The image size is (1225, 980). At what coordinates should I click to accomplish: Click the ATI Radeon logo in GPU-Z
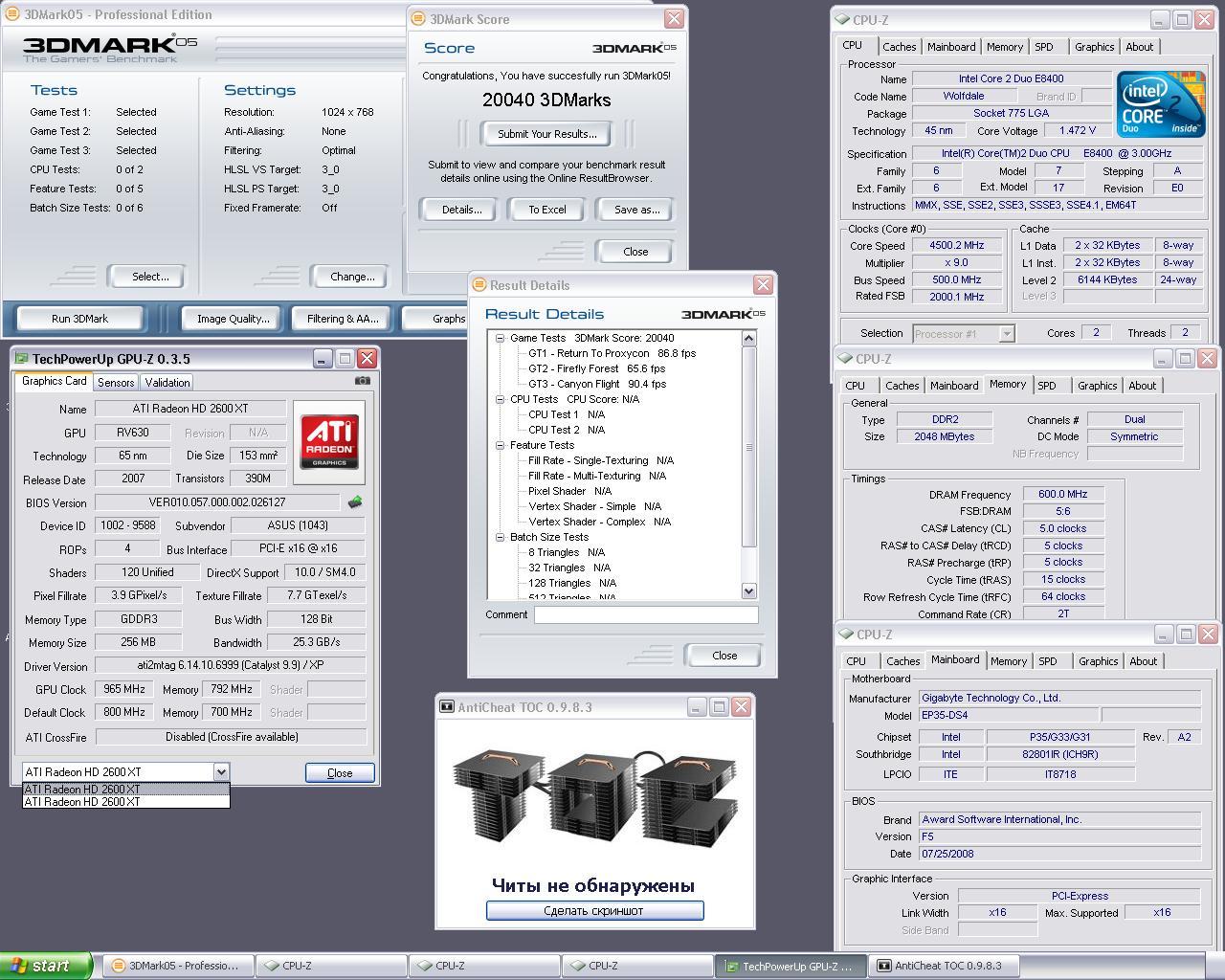click(330, 440)
